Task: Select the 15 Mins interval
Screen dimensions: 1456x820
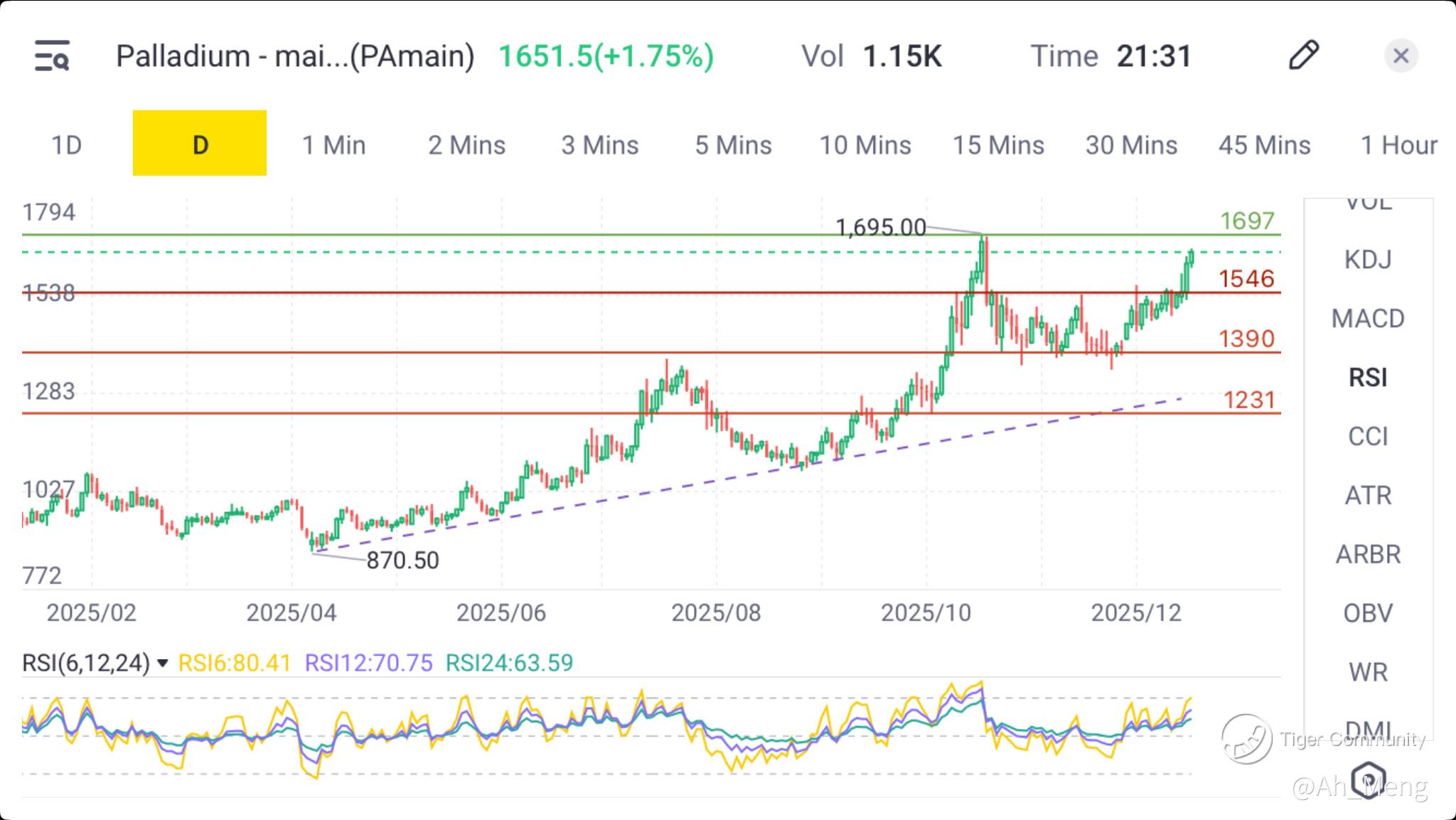Action: pos(998,145)
